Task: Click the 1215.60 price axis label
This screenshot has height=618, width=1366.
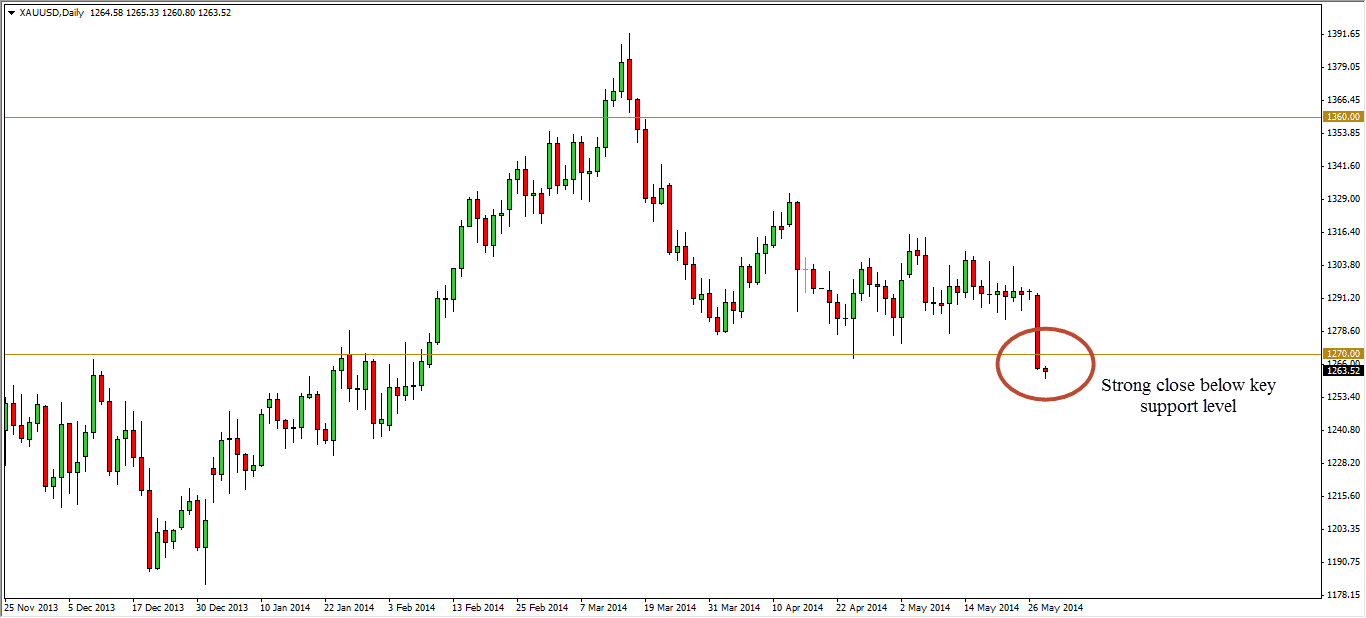Action: point(1343,495)
